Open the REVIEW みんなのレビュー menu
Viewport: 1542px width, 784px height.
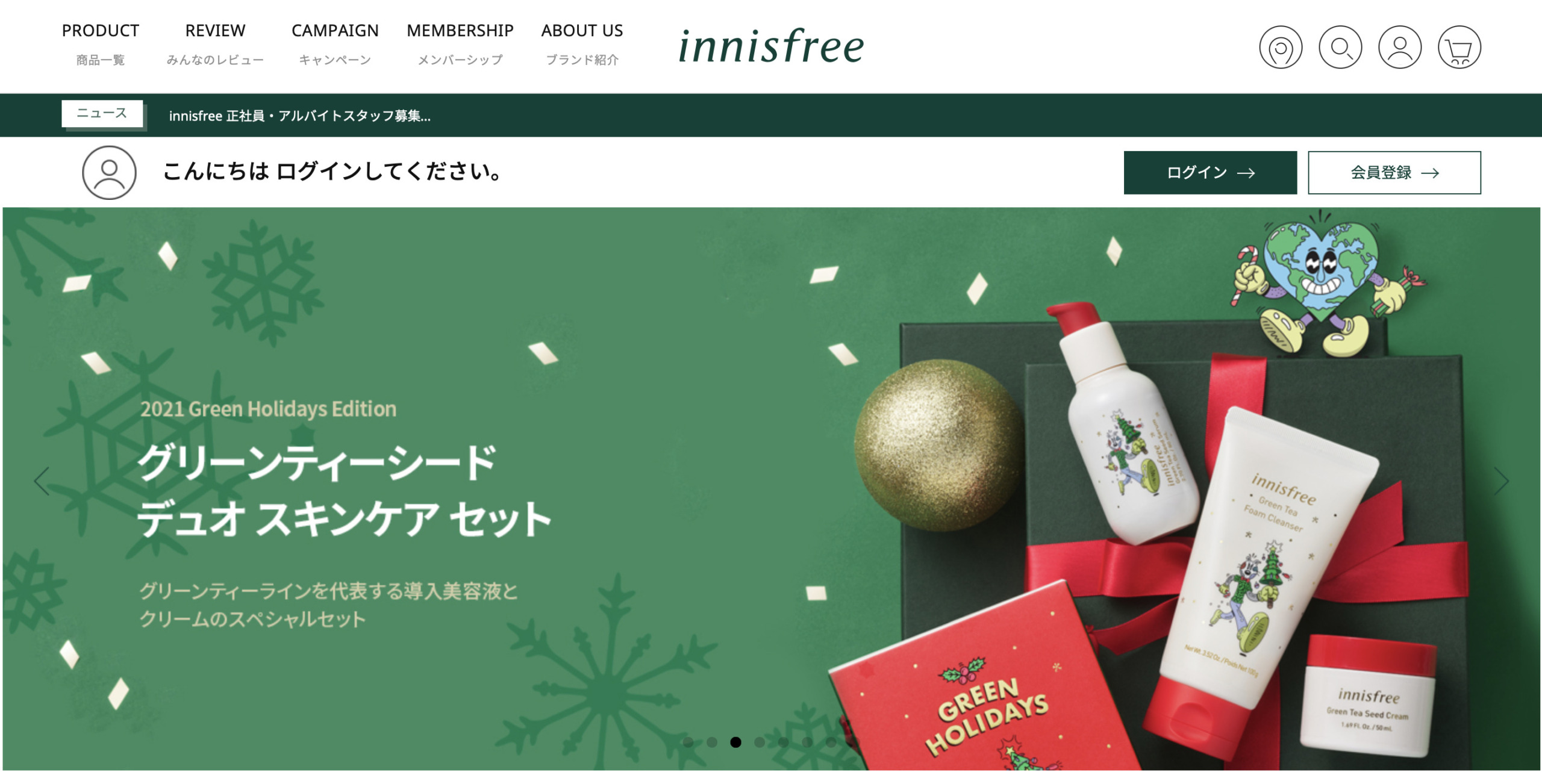(215, 44)
